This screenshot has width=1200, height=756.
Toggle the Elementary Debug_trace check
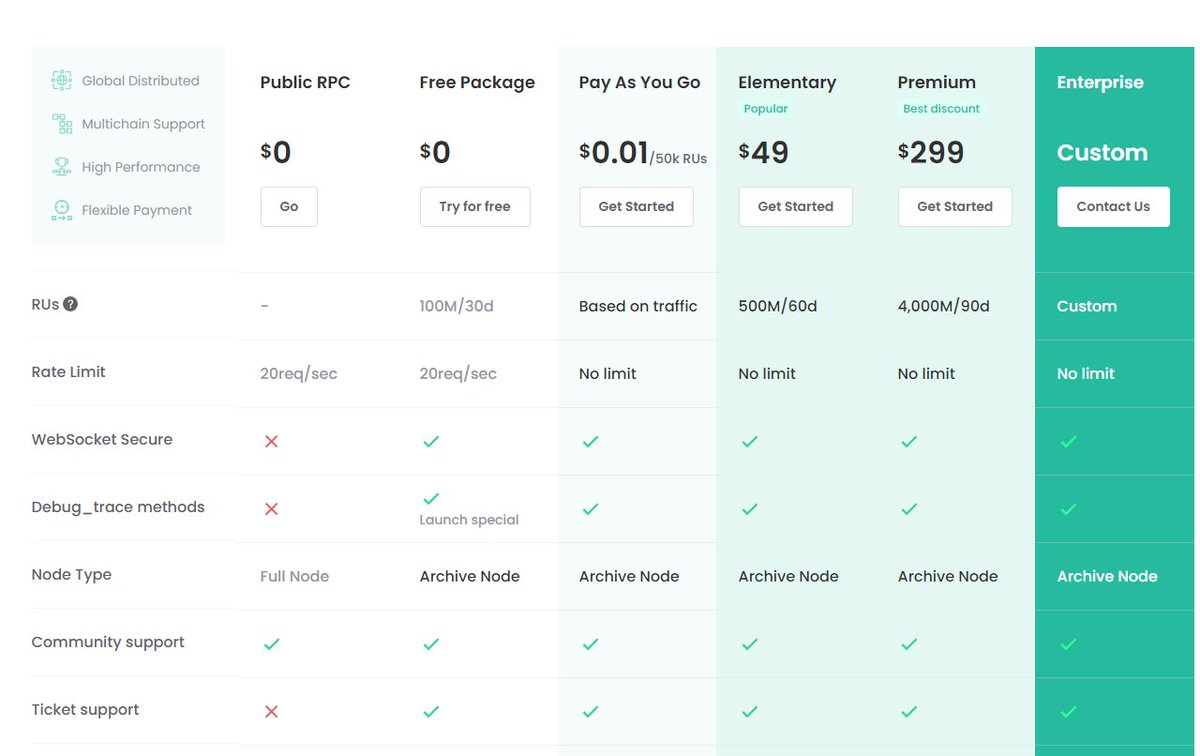point(750,508)
